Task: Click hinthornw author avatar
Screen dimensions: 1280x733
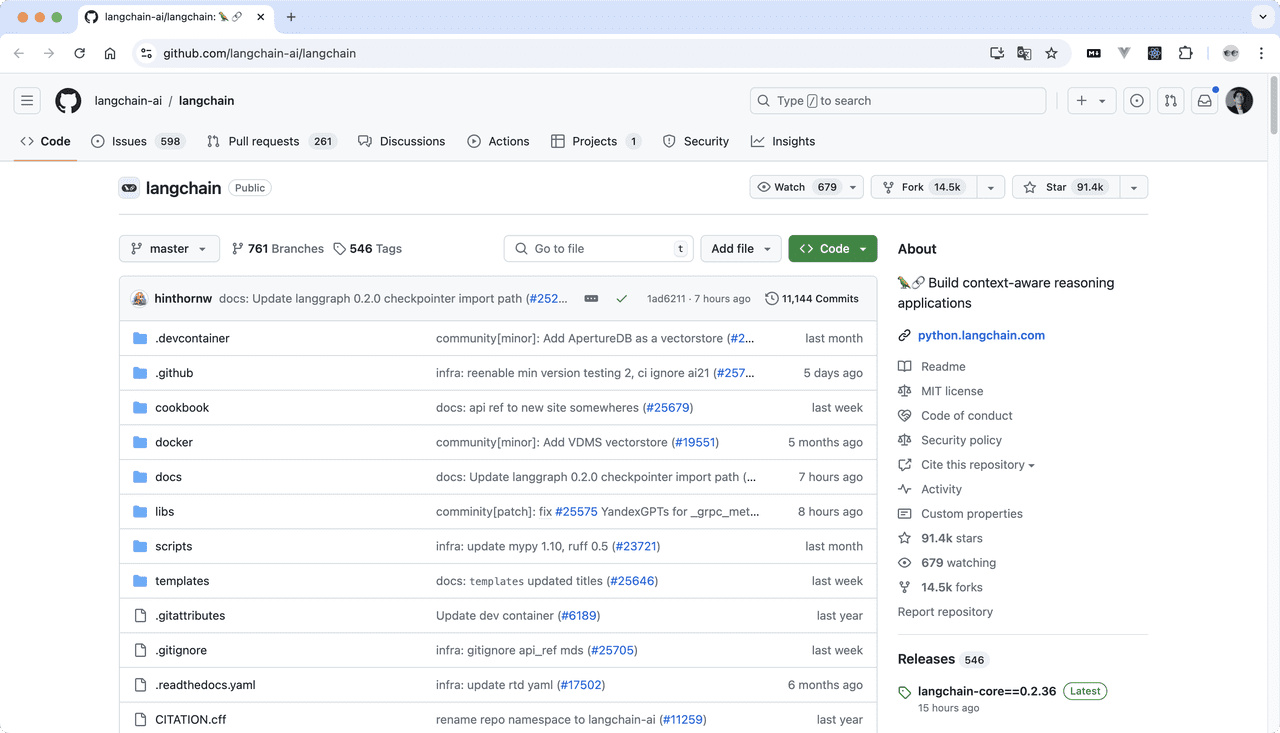Action: (x=139, y=298)
